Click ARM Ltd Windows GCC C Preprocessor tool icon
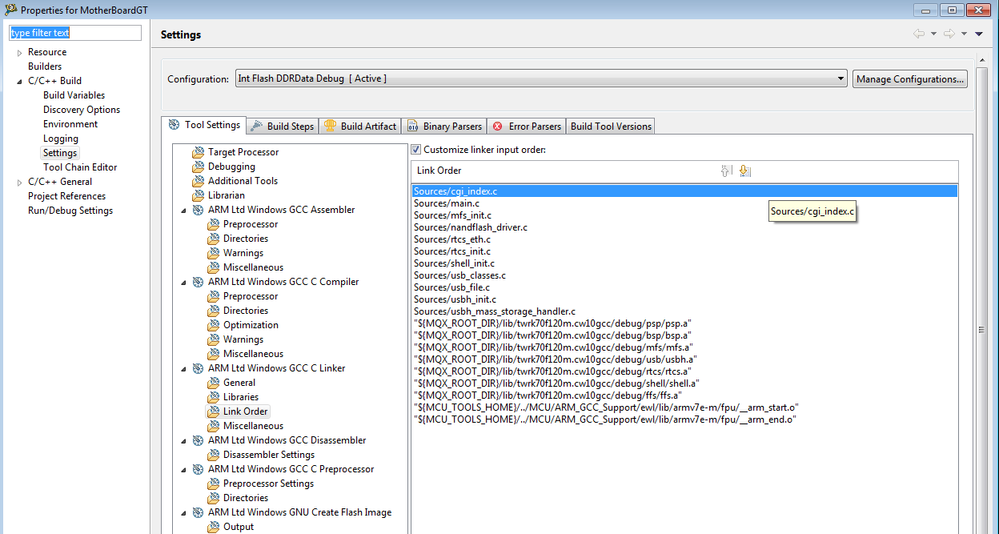 coord(198,469)
